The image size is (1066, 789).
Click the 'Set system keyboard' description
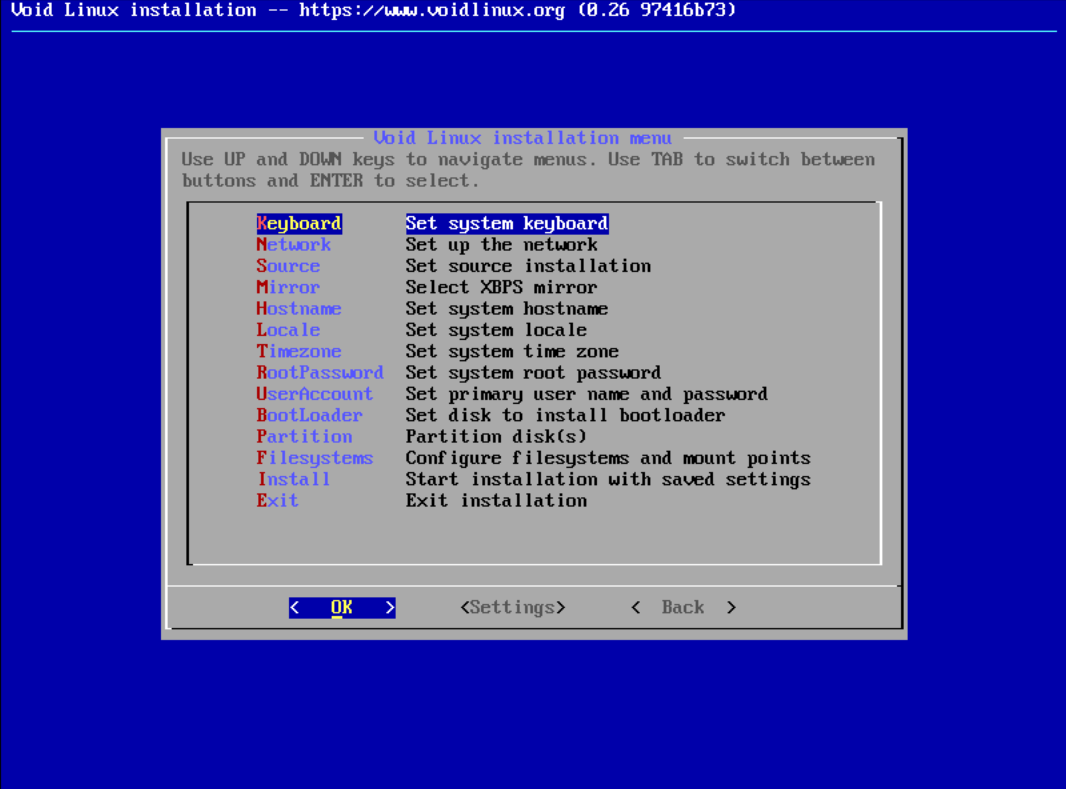point(506,224)
